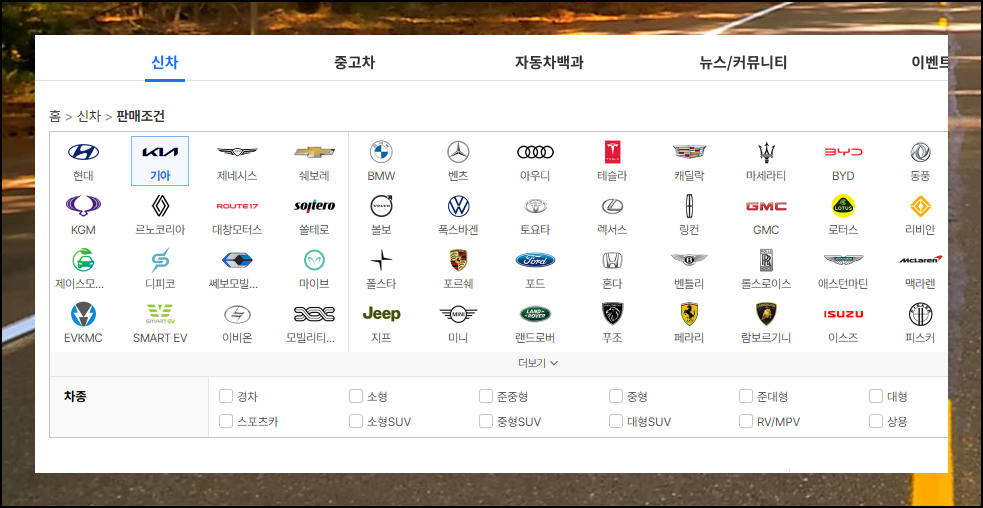This screenshot has width=983, height=508.
Task: Enable the 소형SUV checkbox
Action: click(x=355, y=421)
